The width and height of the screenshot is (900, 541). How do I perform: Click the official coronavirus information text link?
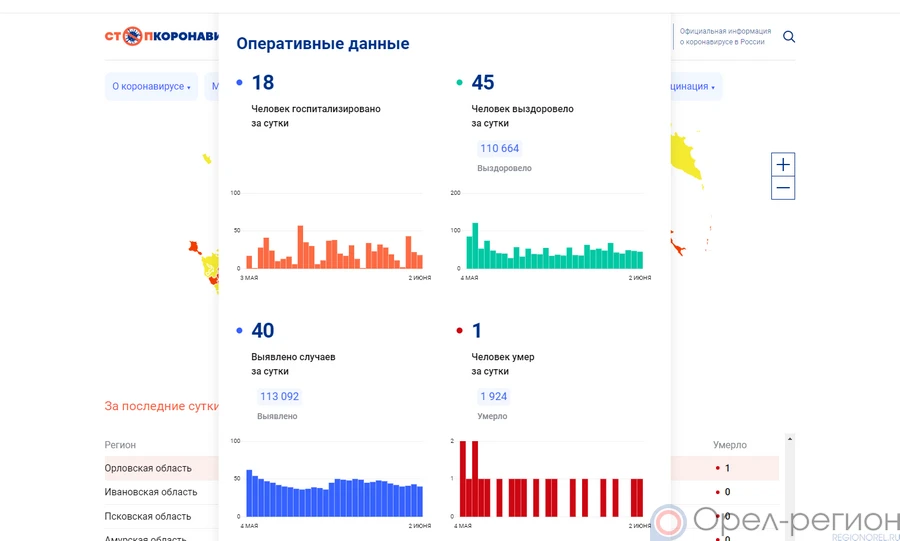tap(722, 37)
